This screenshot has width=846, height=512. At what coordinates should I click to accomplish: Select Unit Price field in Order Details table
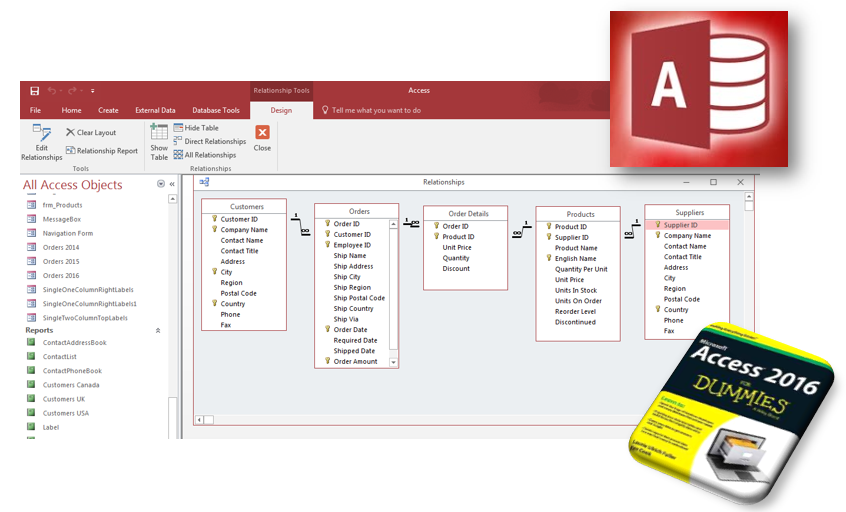point(457,247)
